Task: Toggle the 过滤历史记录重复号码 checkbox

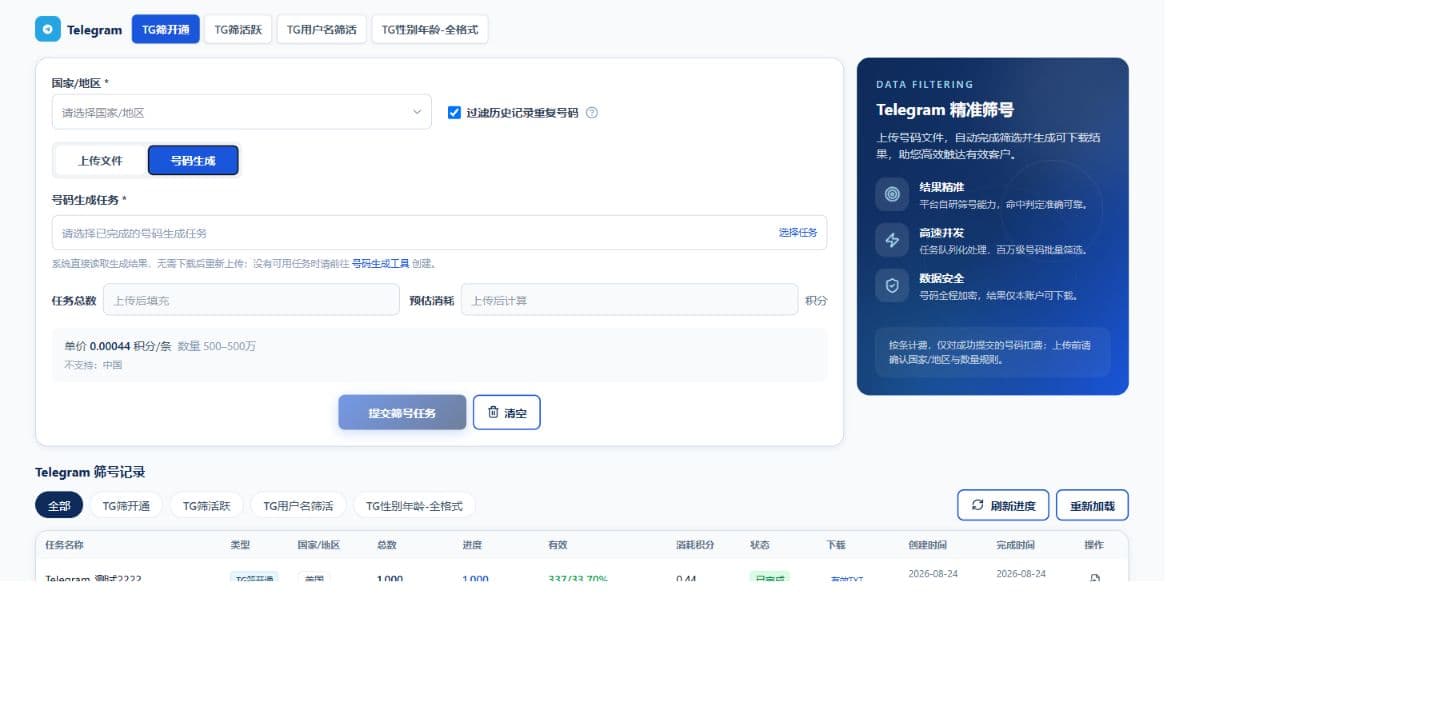Action: click(x=454, y=112)
